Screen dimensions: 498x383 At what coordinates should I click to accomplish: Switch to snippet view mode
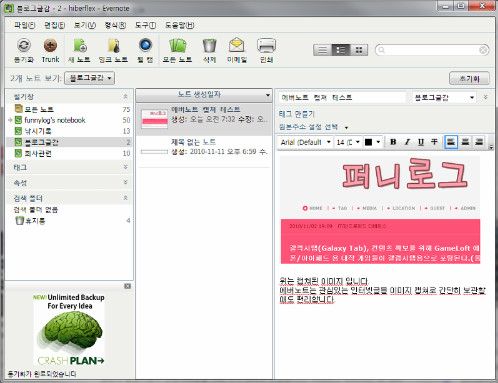pyautogui.click(x=341, y=50)
